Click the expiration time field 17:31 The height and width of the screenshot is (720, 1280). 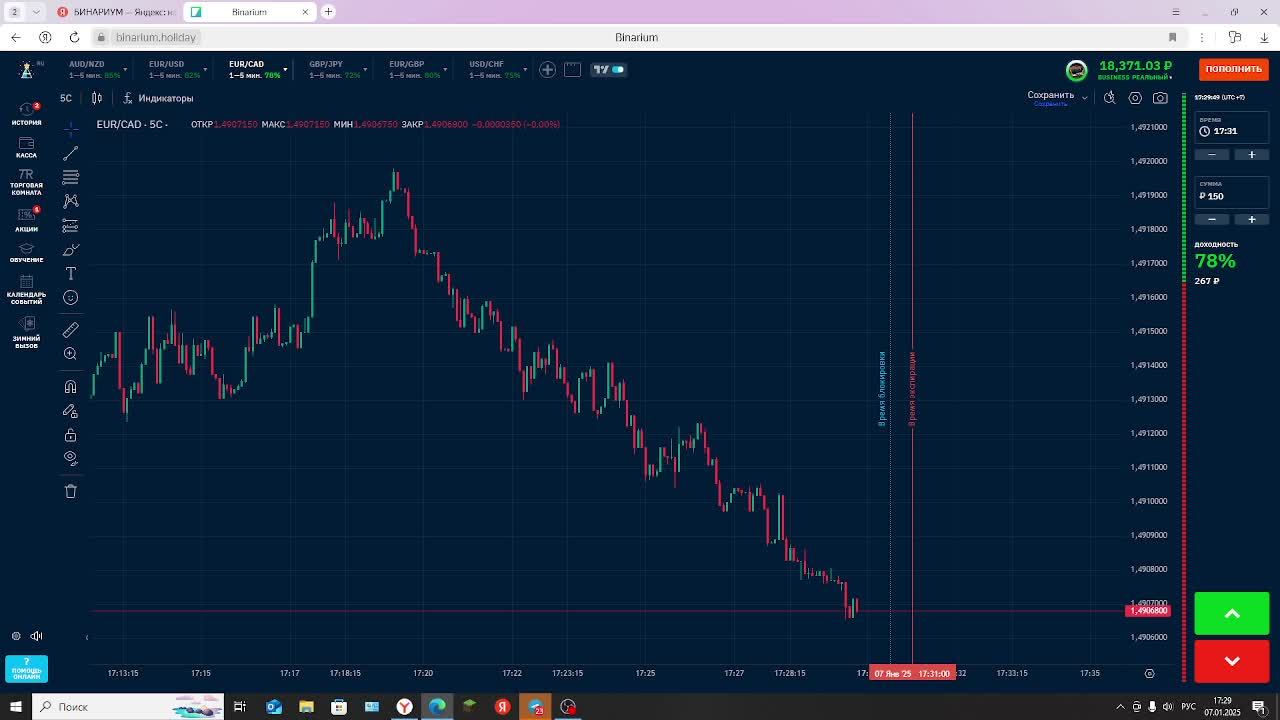(1232, 127)
